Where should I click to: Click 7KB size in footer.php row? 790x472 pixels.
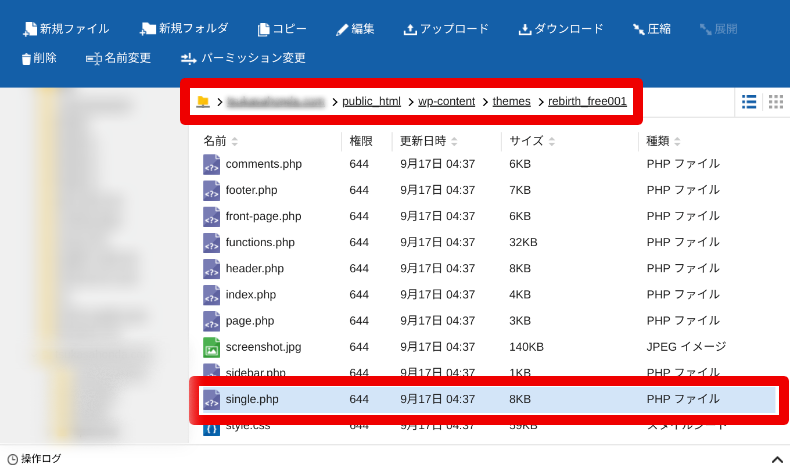pos(519,190)
